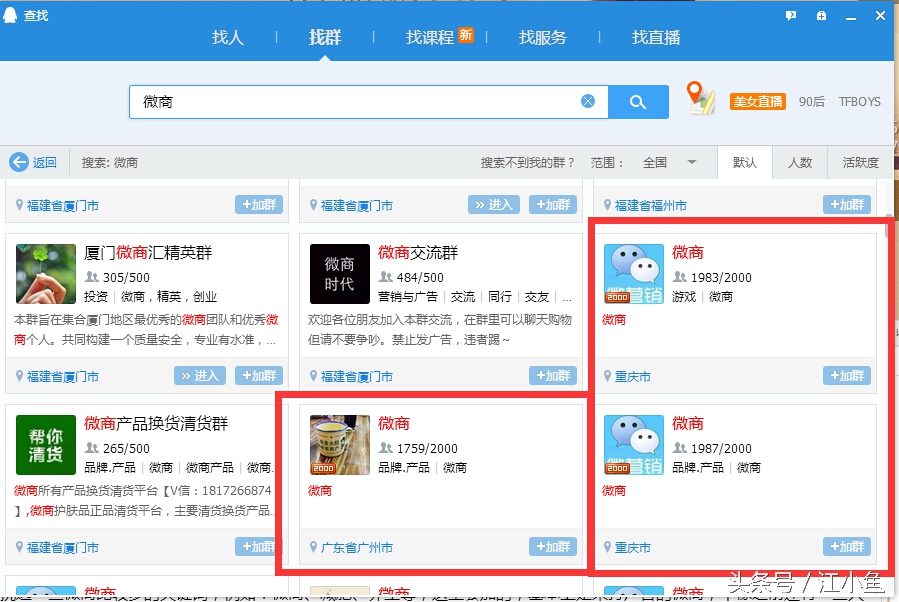Screen dimensions: 899x602
Task: Click the 美女直播 hot keyword
Action: click(x=757, y=100)
